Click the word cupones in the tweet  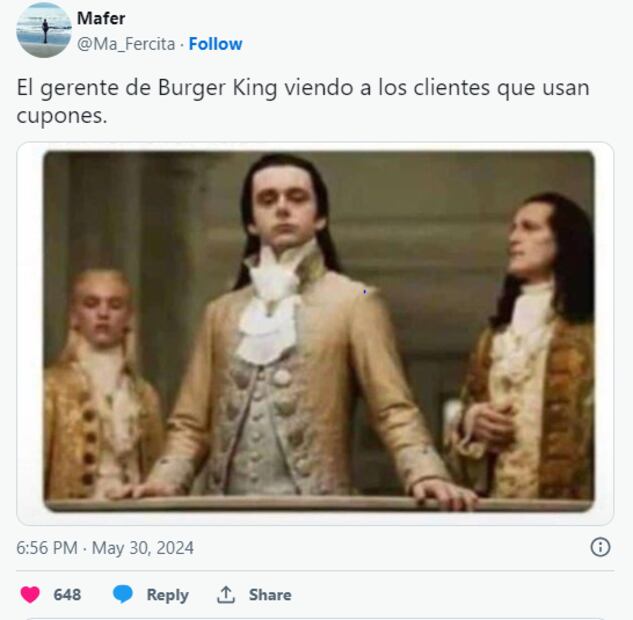coord(62,116)
